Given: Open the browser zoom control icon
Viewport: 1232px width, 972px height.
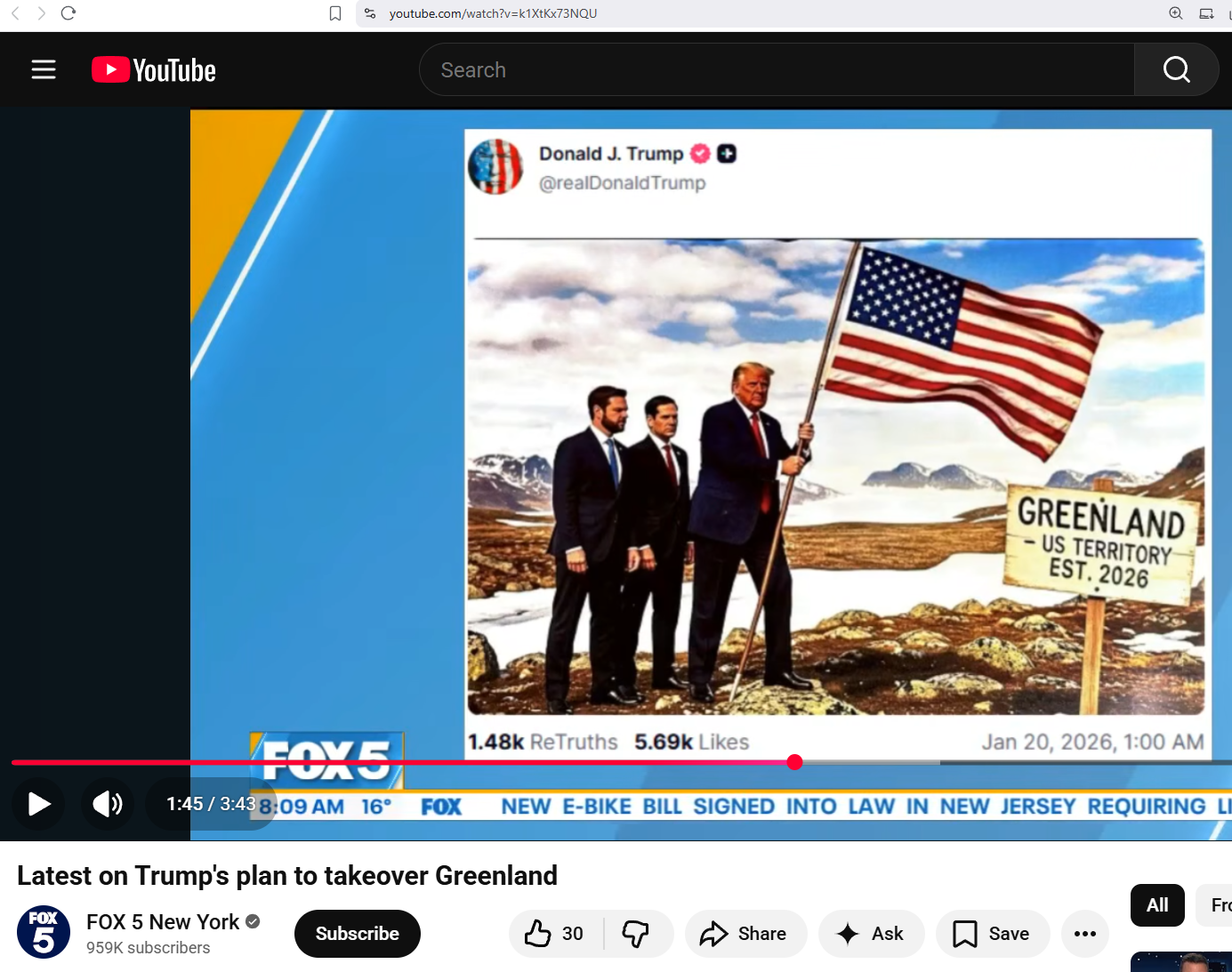Looking at the screenshot, I should coord(1176,13).
